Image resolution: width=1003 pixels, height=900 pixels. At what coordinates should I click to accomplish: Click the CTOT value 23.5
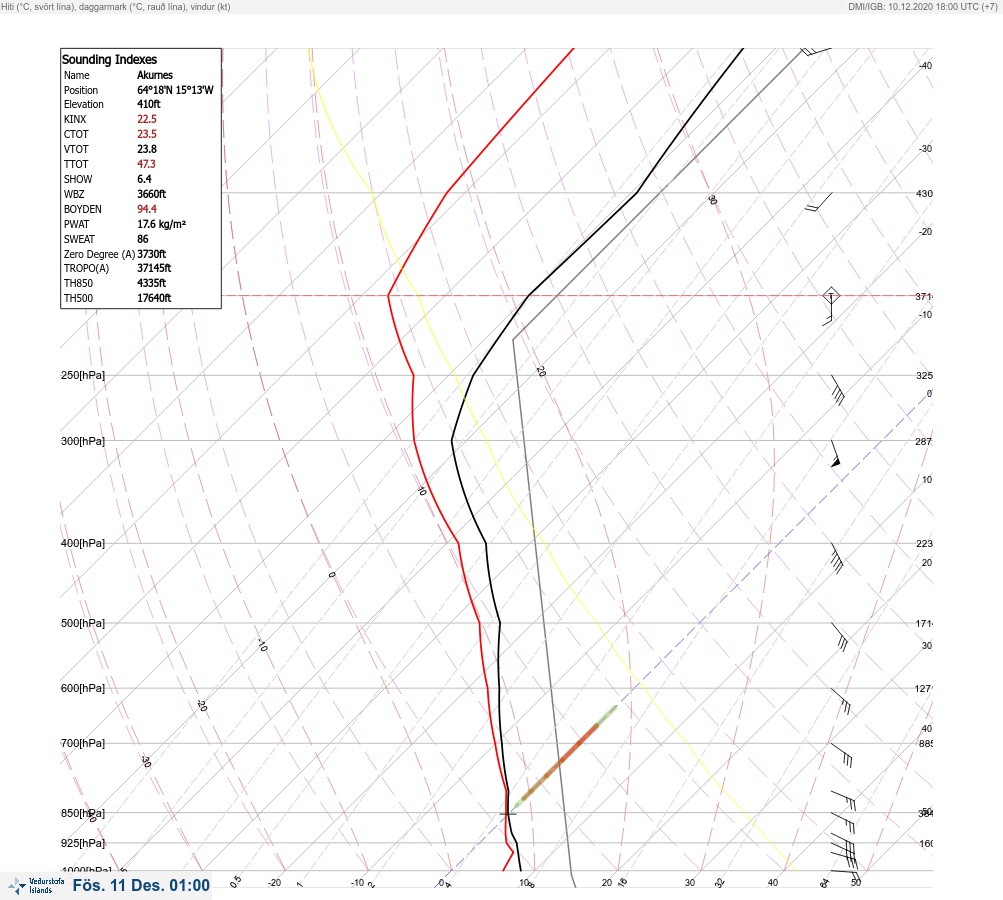[x=146, y=134]
